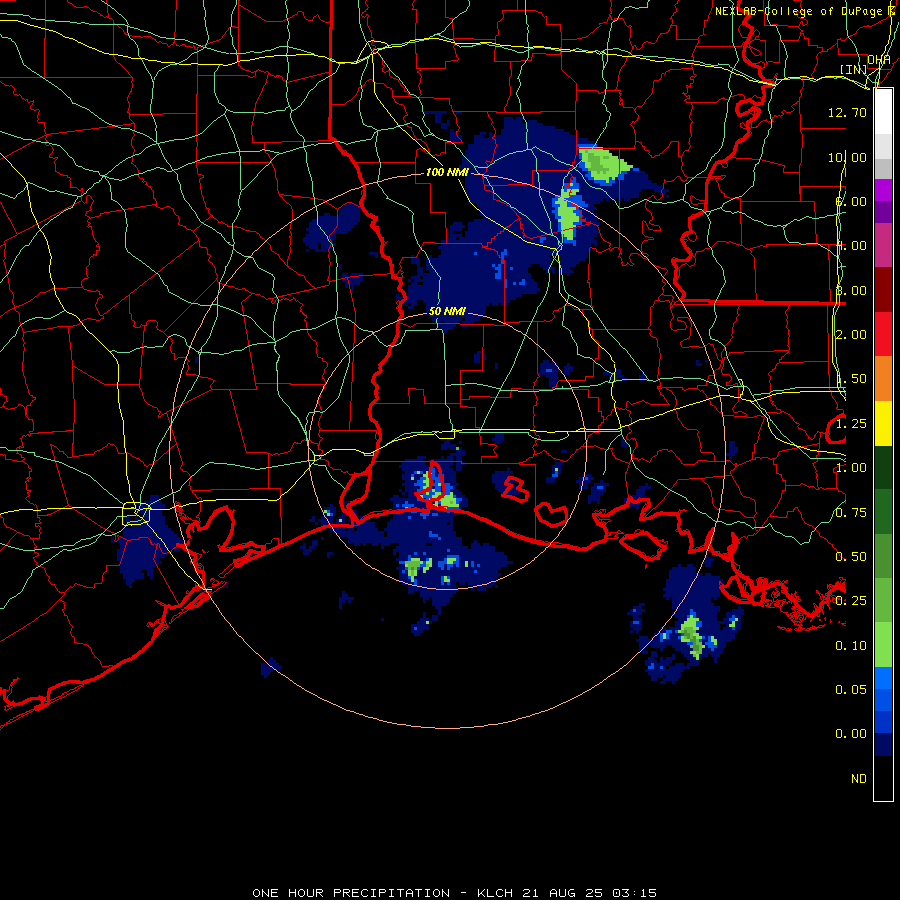Select the pink 4.00 legend swatch

(883, 245)
